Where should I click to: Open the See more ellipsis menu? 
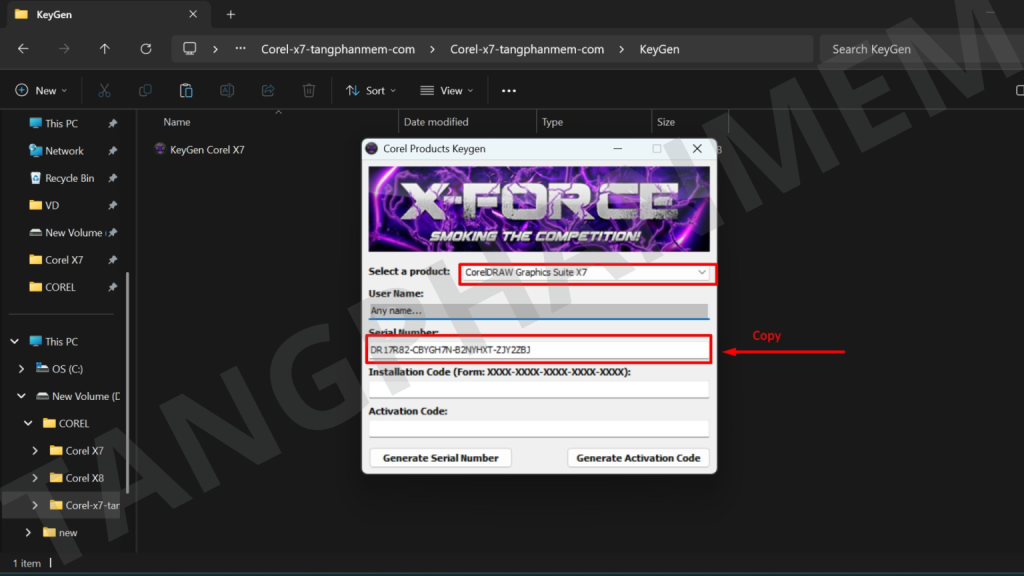[x=509, y=90]
